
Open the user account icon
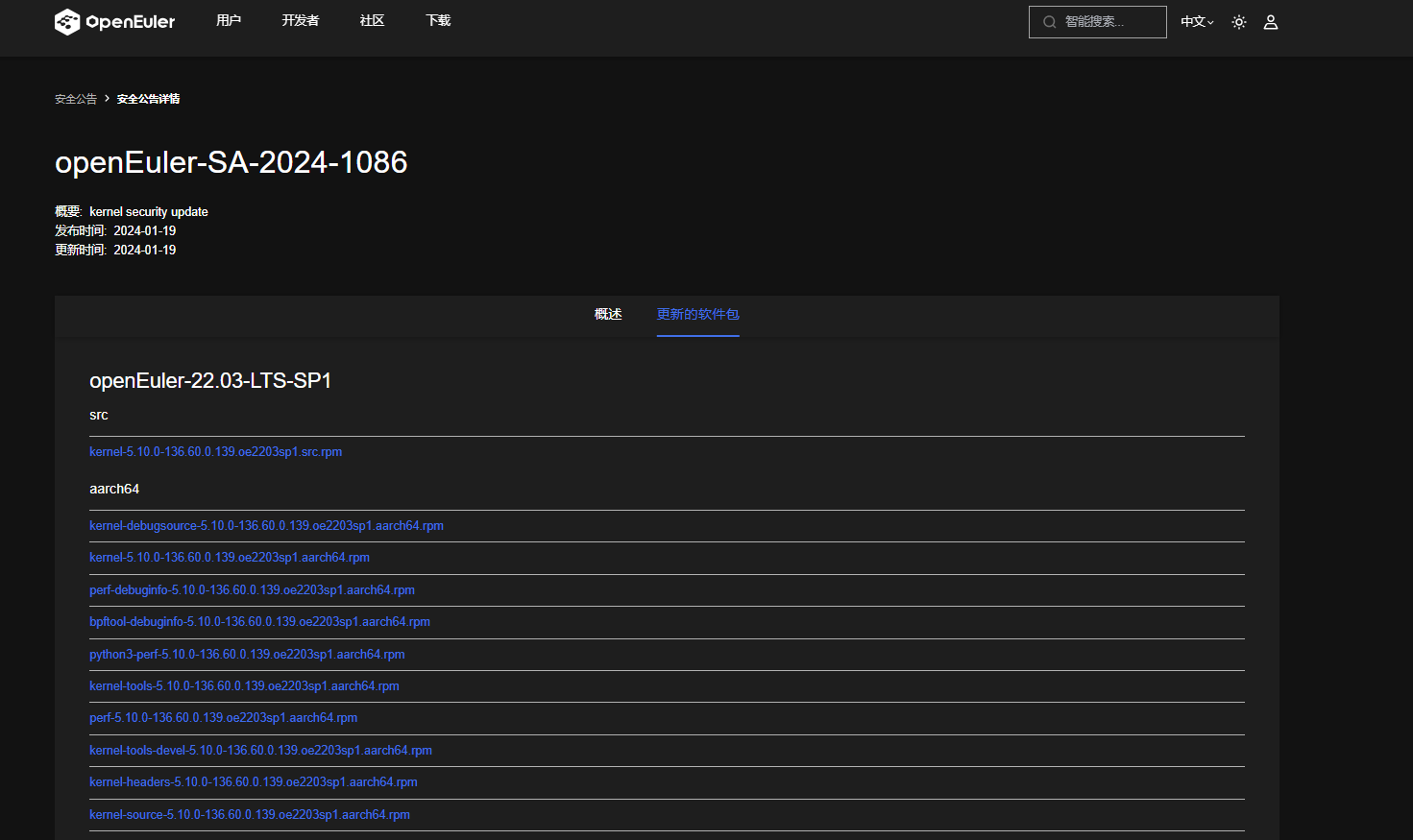(1271, 22)
